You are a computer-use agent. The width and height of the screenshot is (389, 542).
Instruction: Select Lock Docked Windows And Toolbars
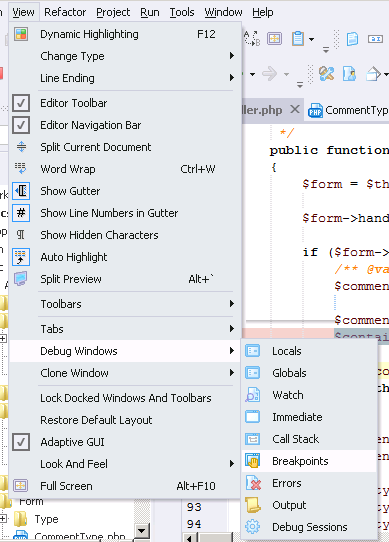pyautogui.click(x=125, y=398)
